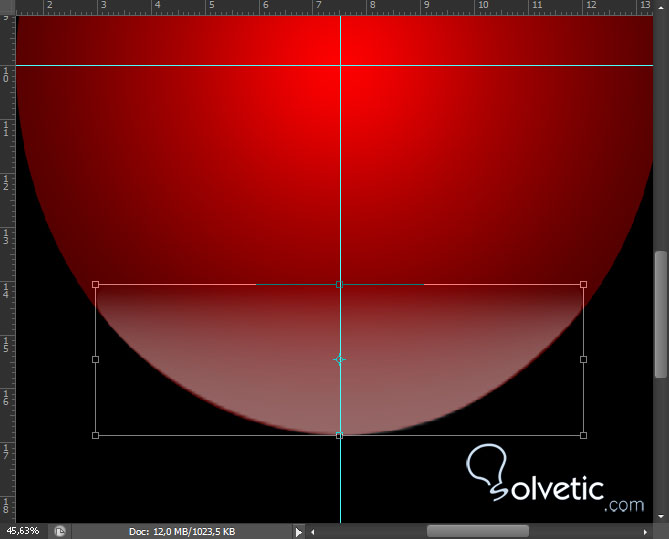Click the transform box top-right corner handle

tap(583, 284)
